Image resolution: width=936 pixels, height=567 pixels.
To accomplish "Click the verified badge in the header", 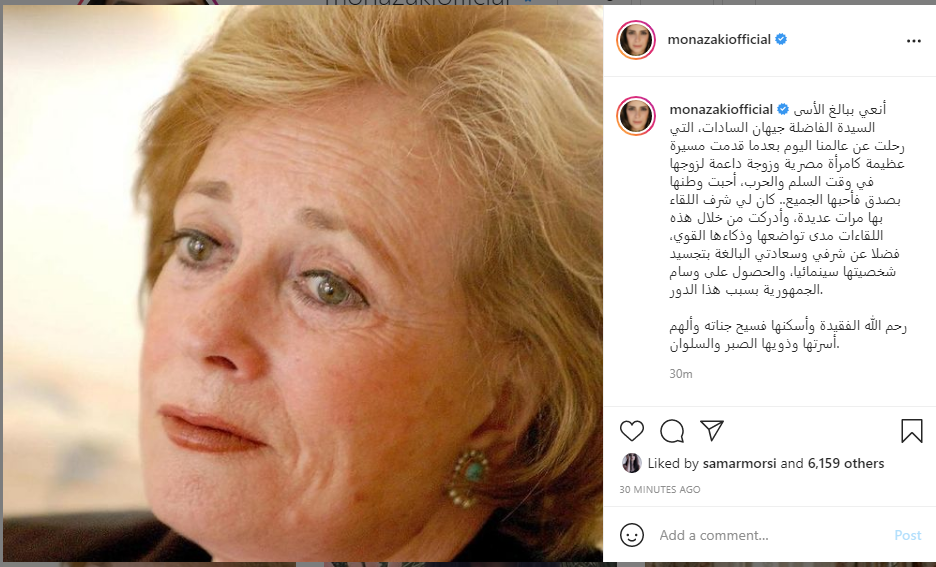I will (781, 39).
